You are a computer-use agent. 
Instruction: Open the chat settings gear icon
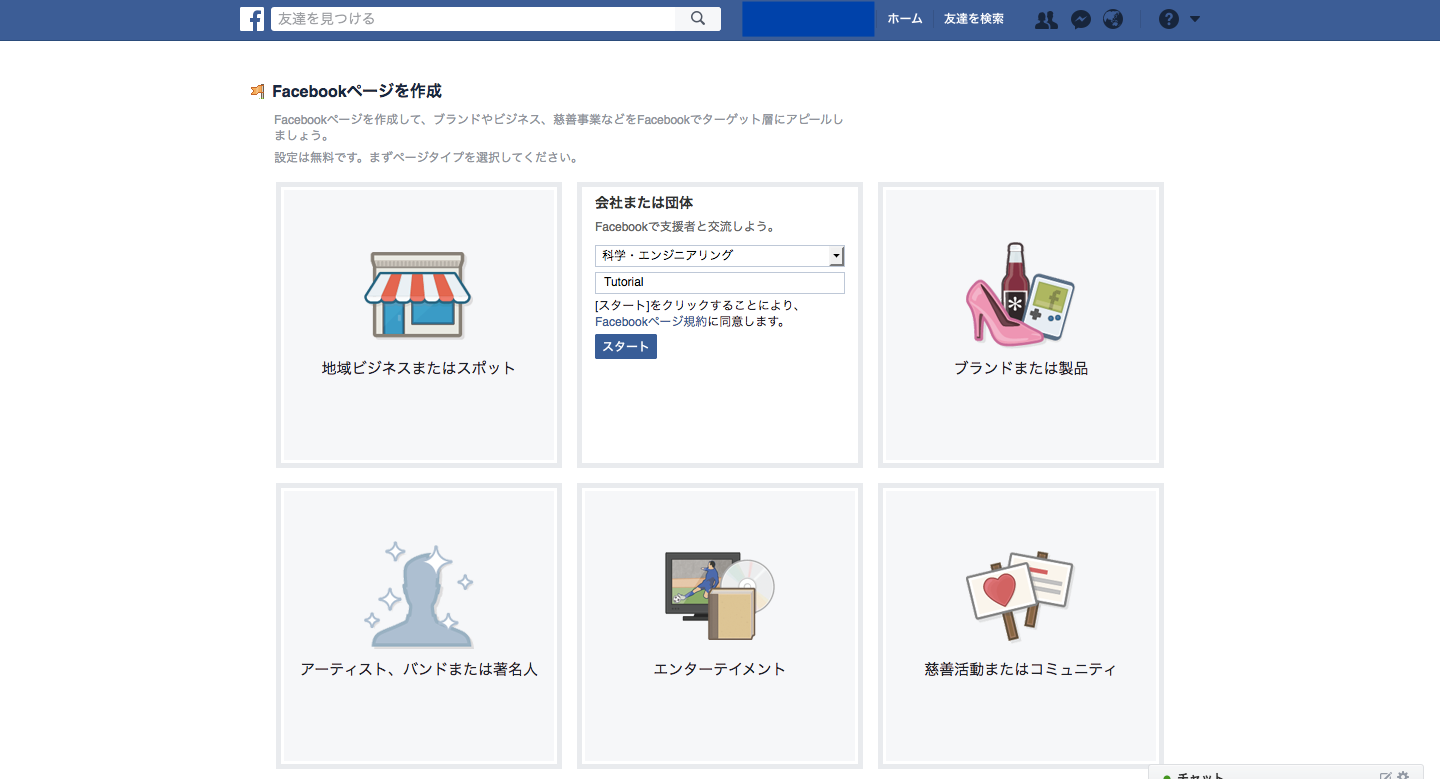pyautogui.click(x=1403, y=776)
